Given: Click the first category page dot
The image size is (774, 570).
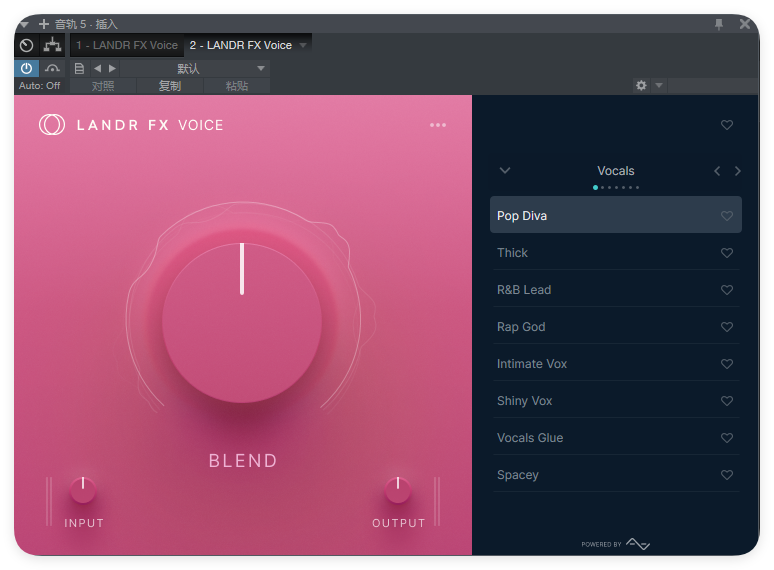Looking at the screenshot, I should tap(595, 188).
